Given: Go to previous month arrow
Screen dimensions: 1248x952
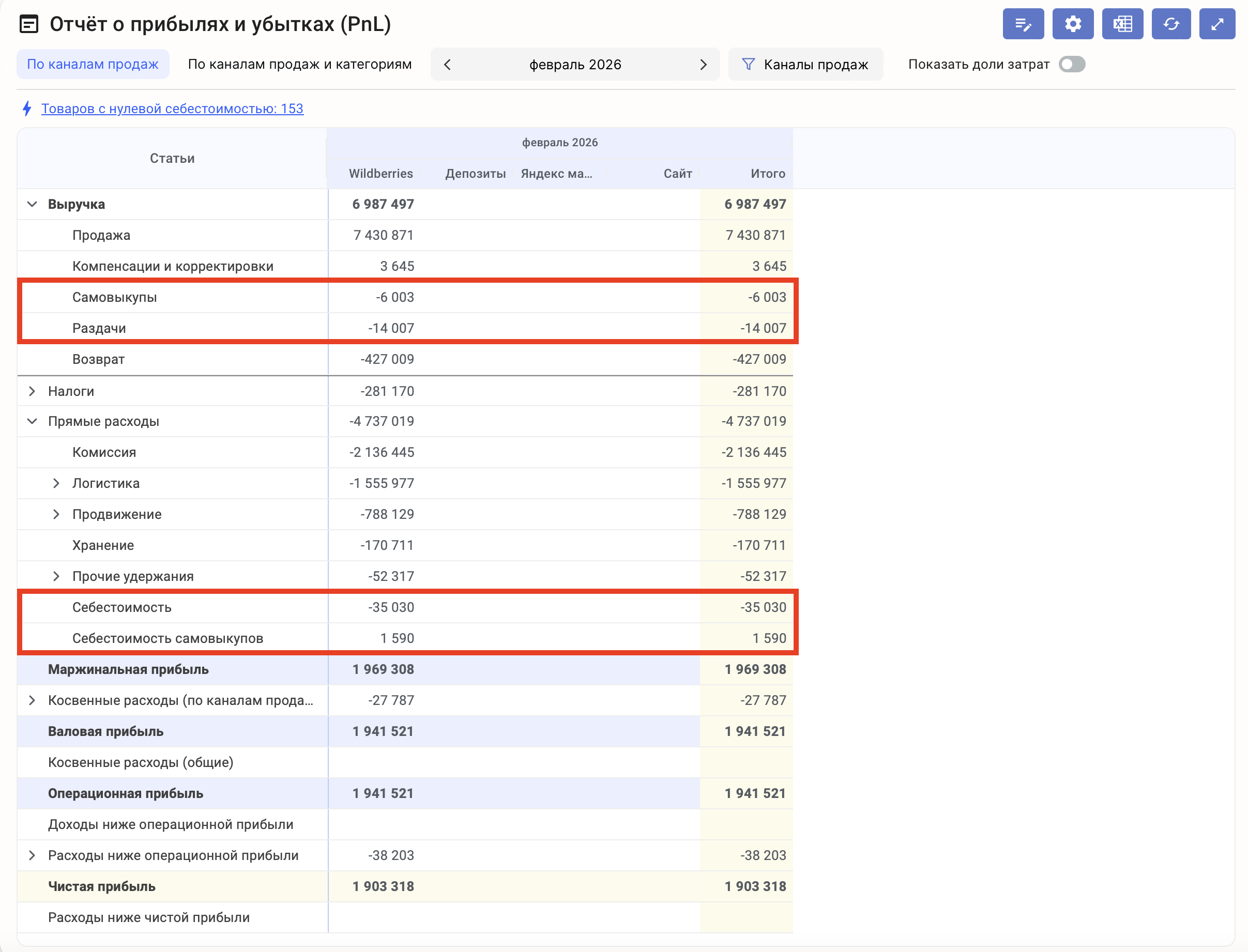Looking at the screenshot, I should [x=447, y=65].
